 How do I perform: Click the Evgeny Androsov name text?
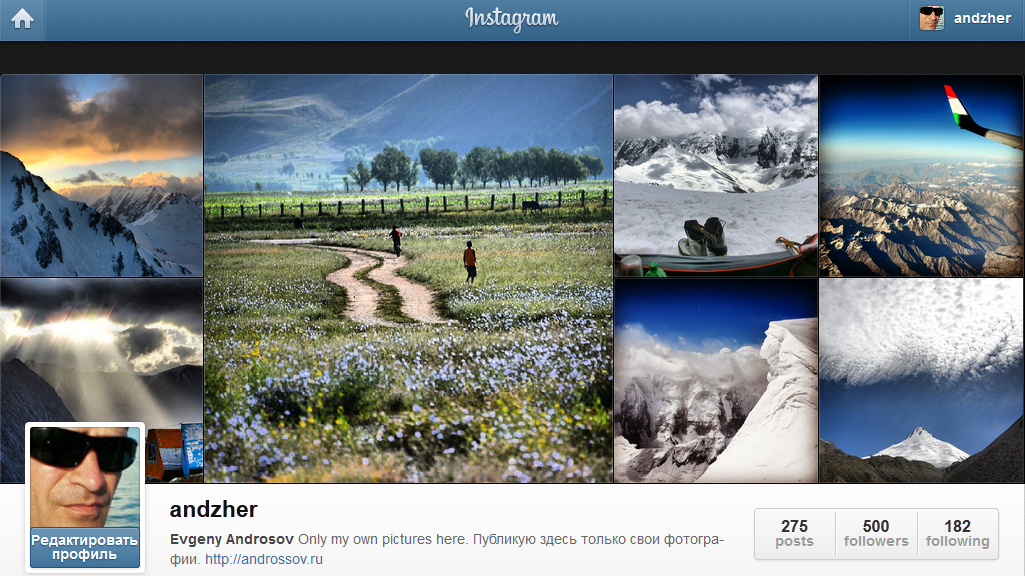(x=231, y=539)
